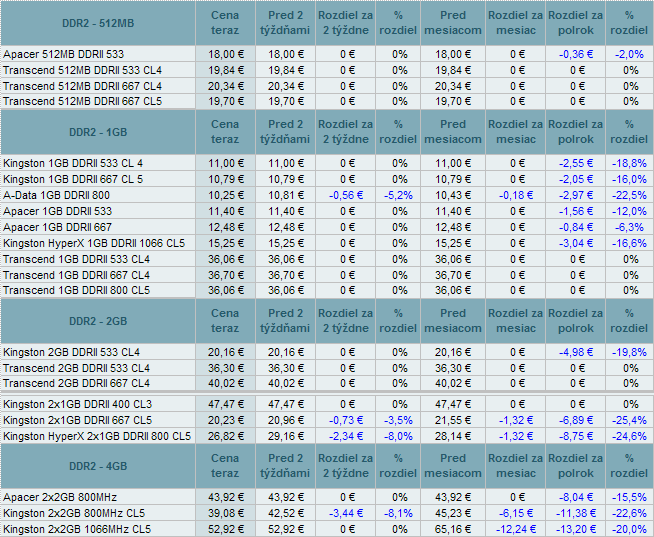Click 'Apacer 2x2GB 800MHz' product name
The width and height of the screenshot is (654, 537).
pyautogui.click(x=60, y=497)
